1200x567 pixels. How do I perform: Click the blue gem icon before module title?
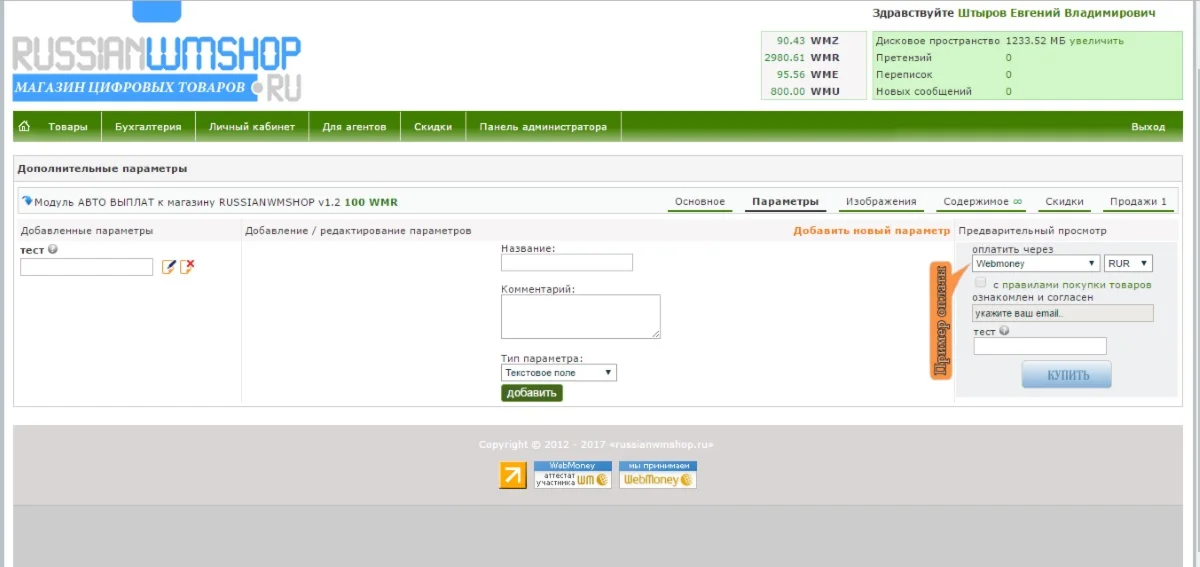27,201
